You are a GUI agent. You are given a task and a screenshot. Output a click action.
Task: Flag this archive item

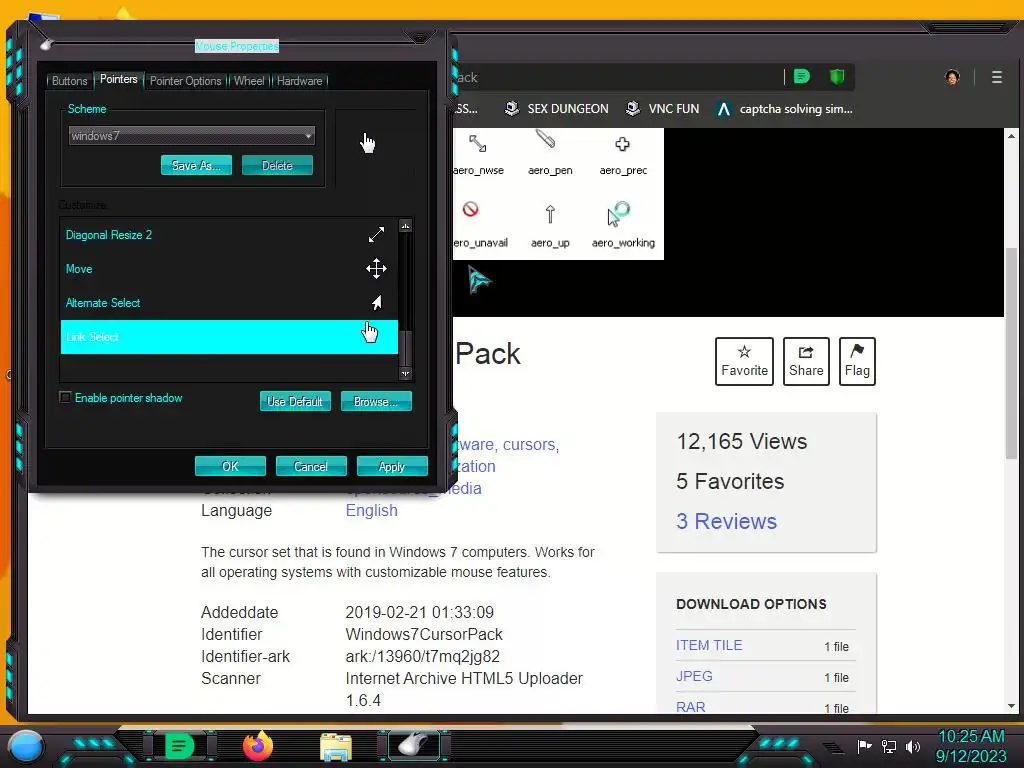coord(857,361)
